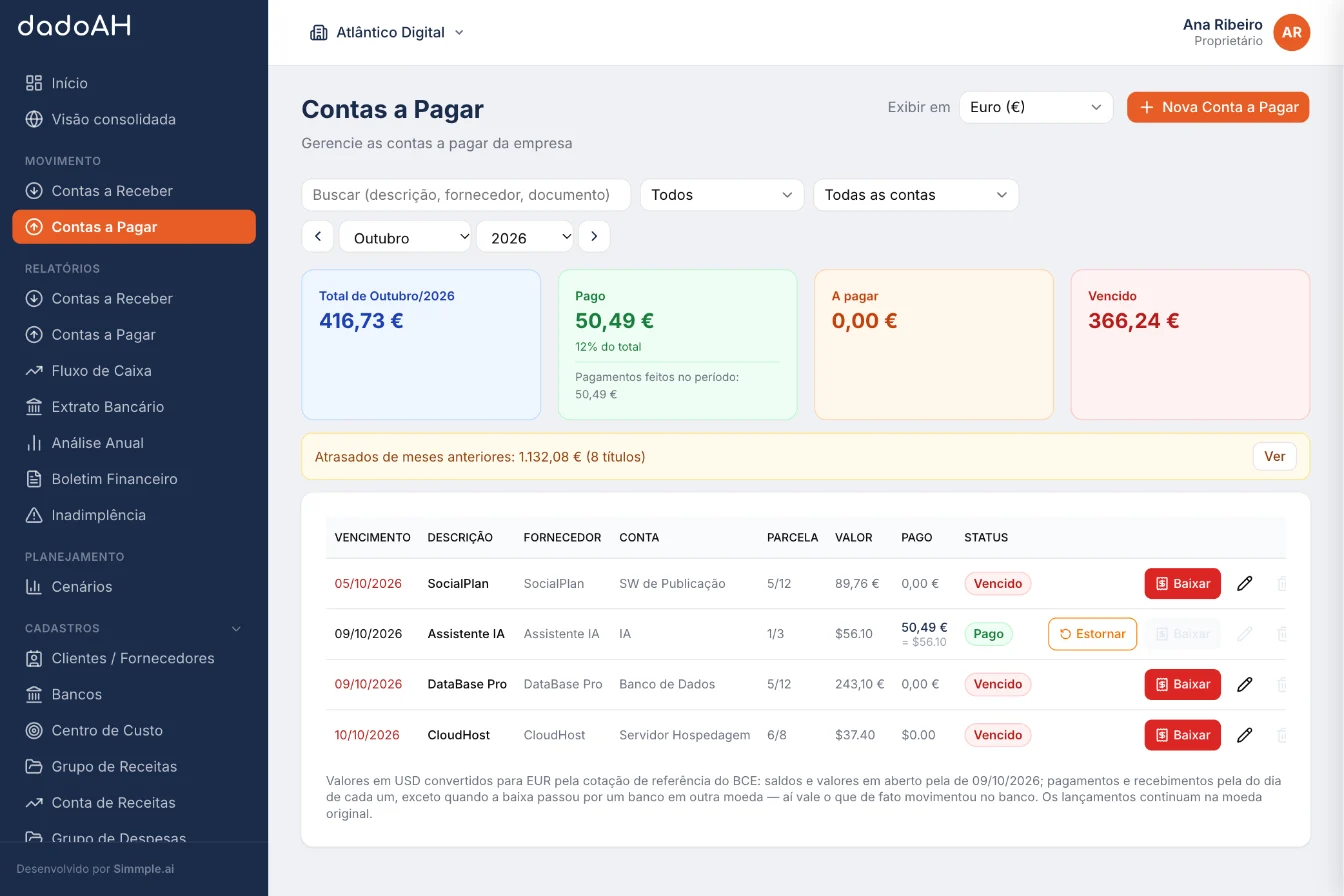Click the AR user avatar

1291,32
